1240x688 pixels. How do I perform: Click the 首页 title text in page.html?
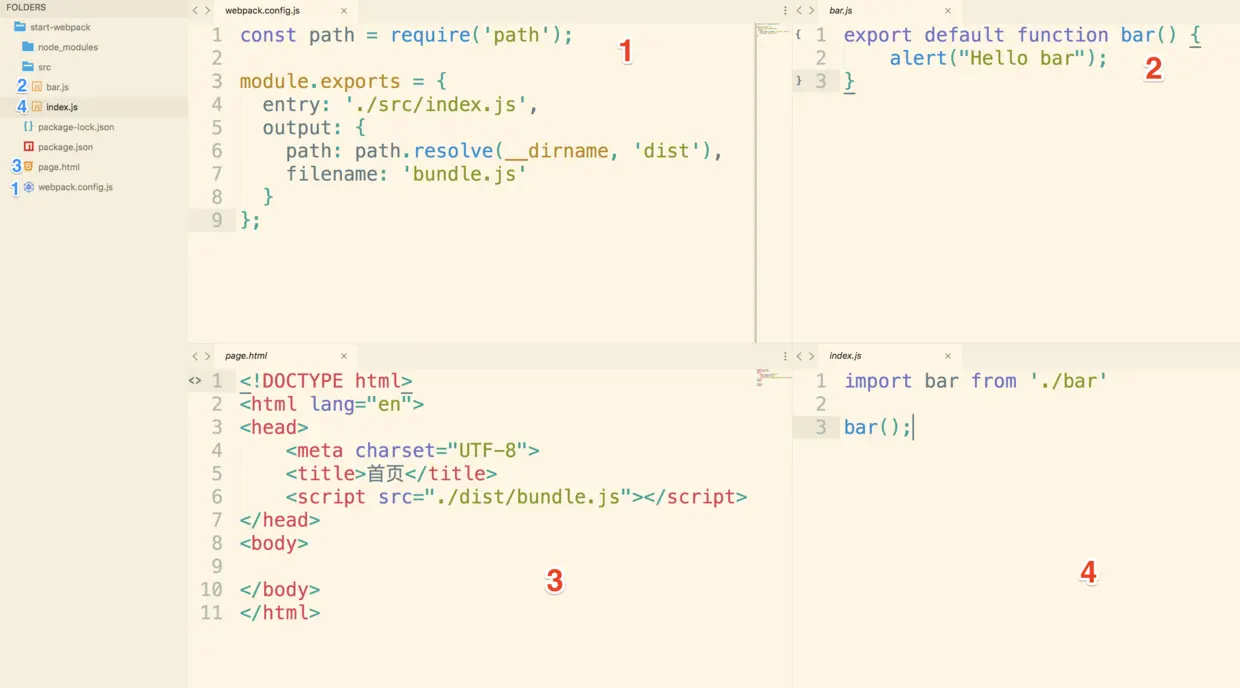(386, 474)
